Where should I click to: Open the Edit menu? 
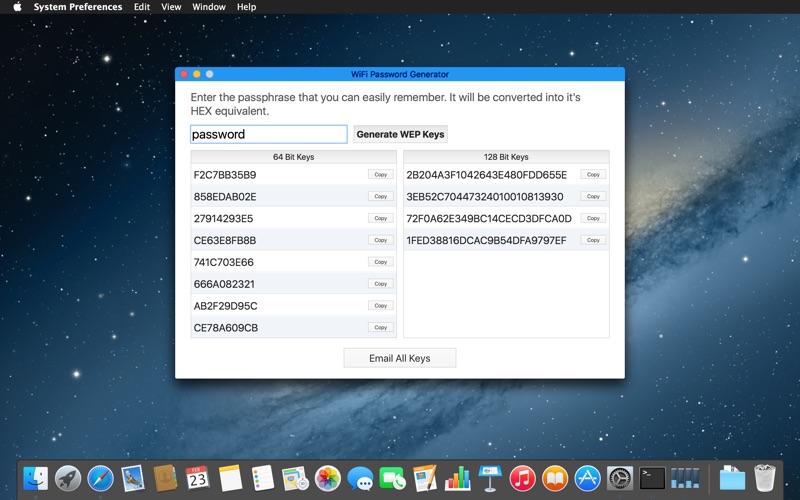tap(142, 7)
